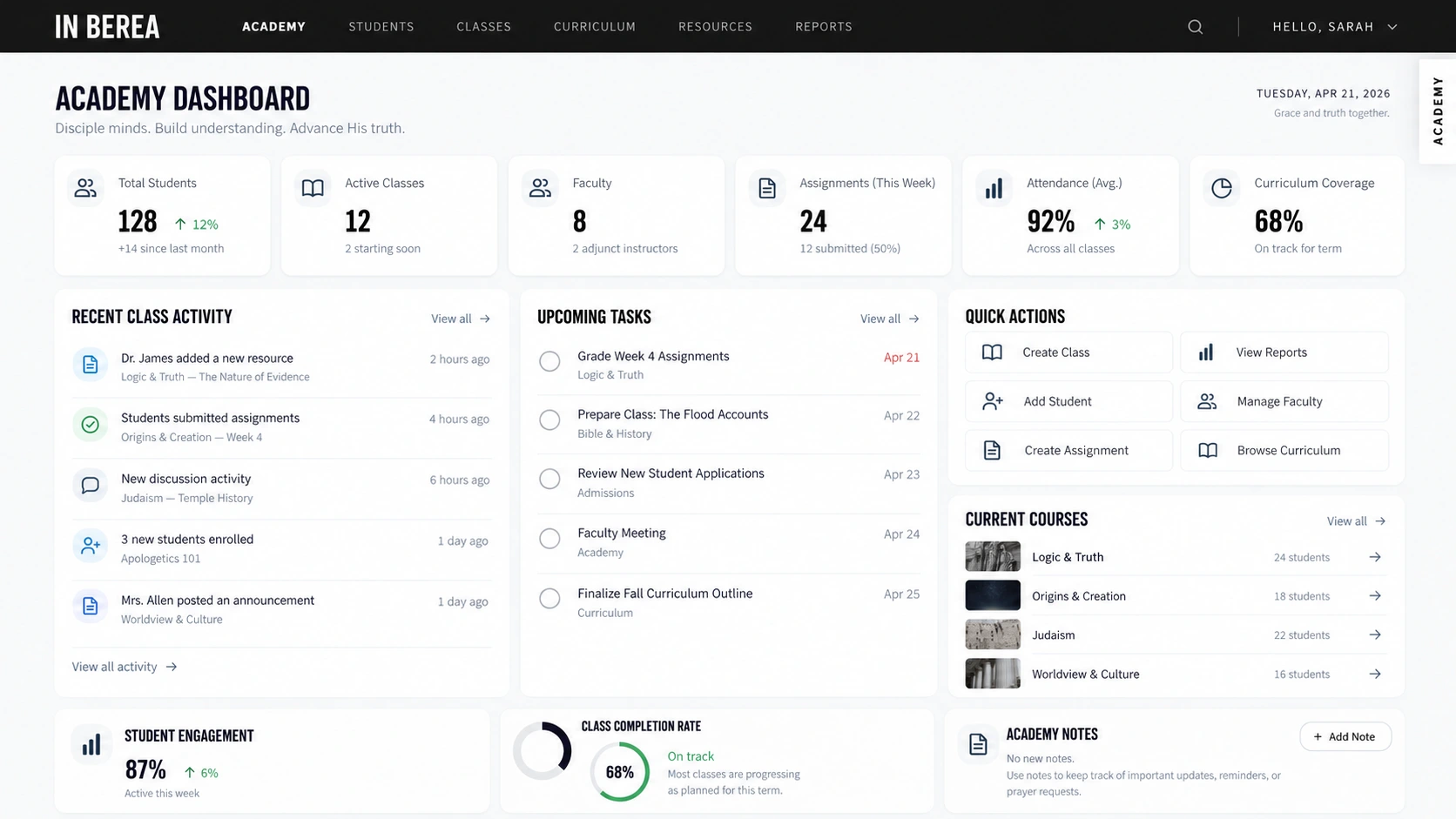
Task: Open View all in Current Courses
Action: [1357, 521]
